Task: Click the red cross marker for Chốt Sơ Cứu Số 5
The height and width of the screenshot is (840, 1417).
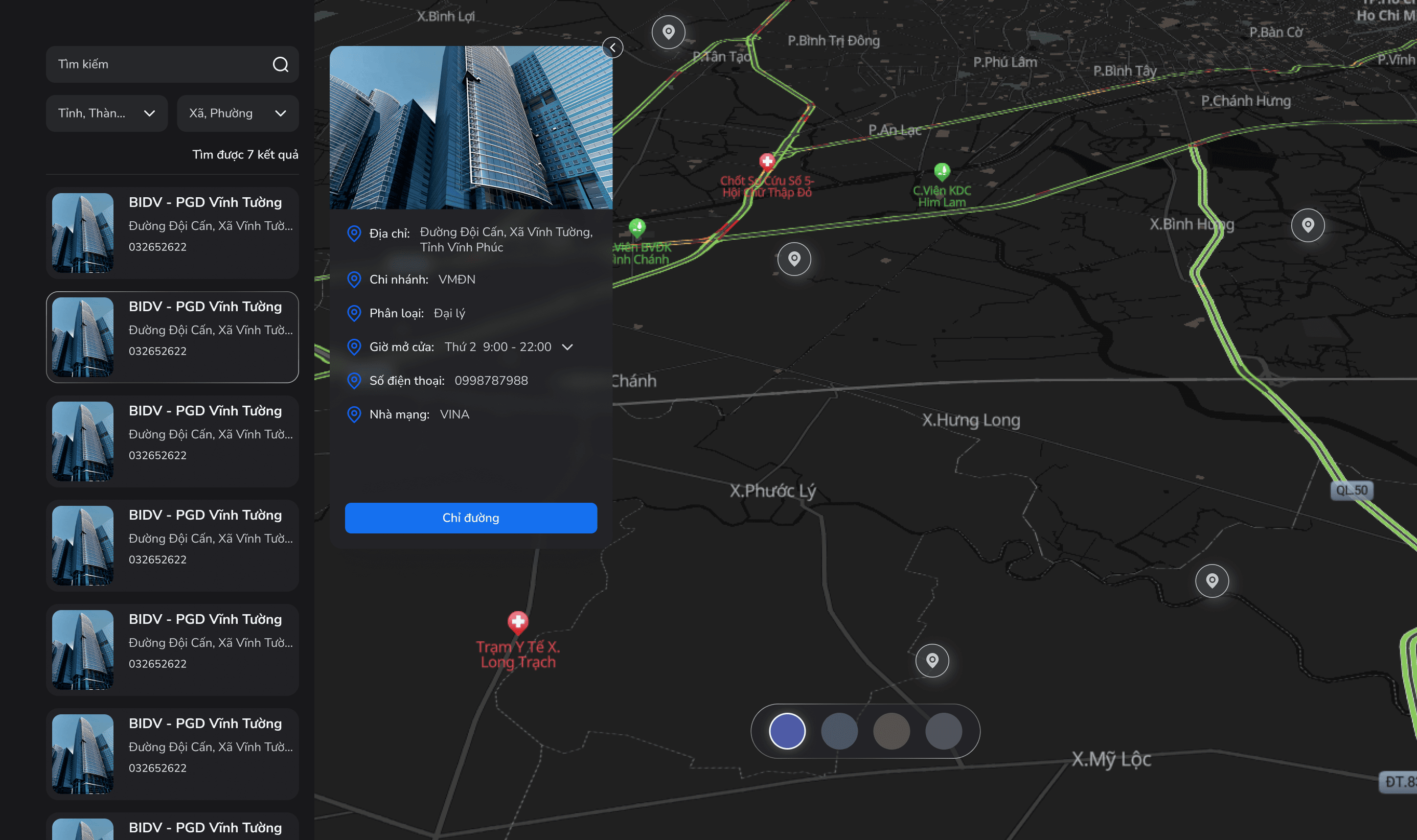Action: (767, 162)
